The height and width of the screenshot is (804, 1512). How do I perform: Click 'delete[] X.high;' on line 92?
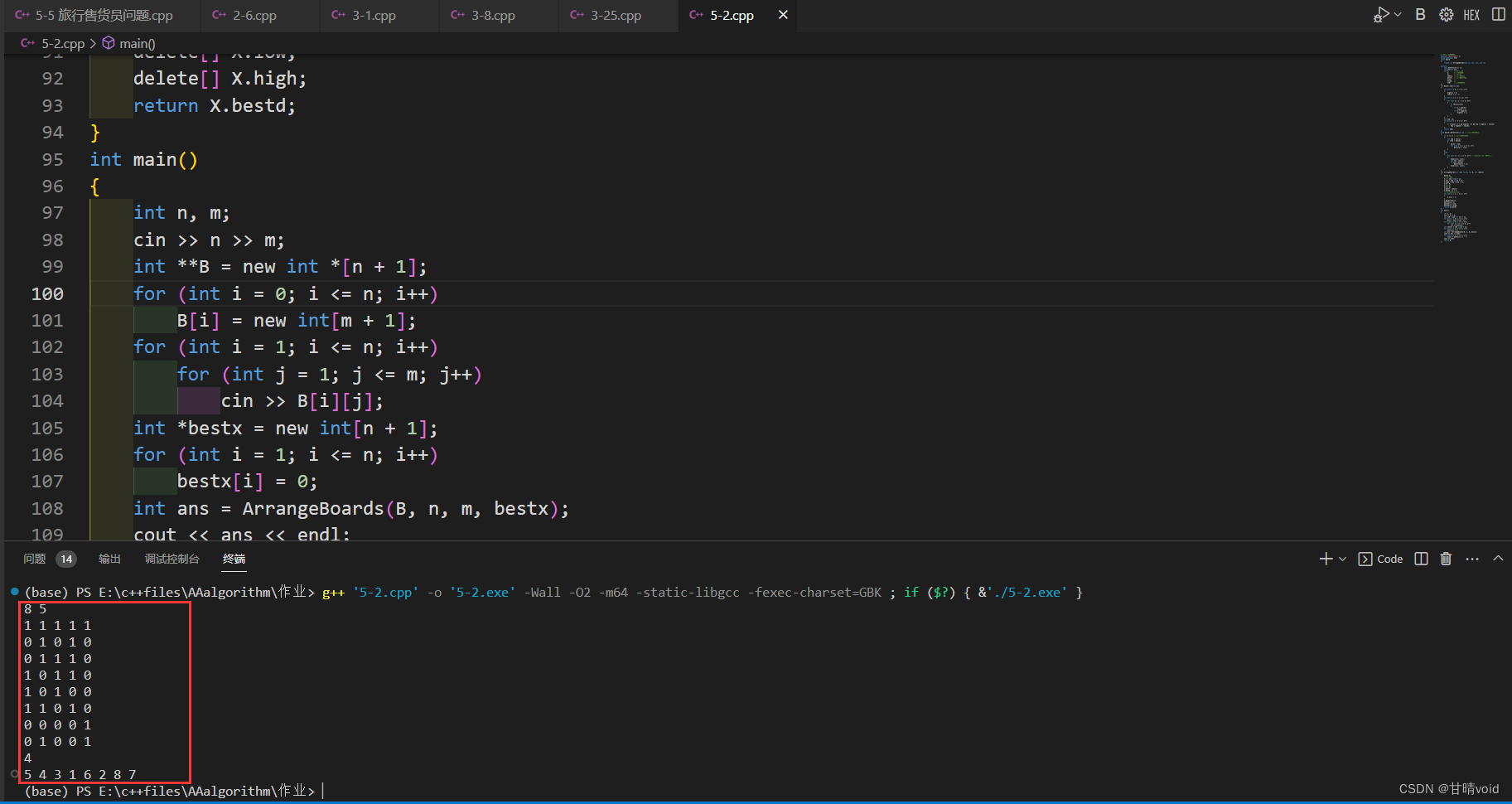(x=220, y=79)
